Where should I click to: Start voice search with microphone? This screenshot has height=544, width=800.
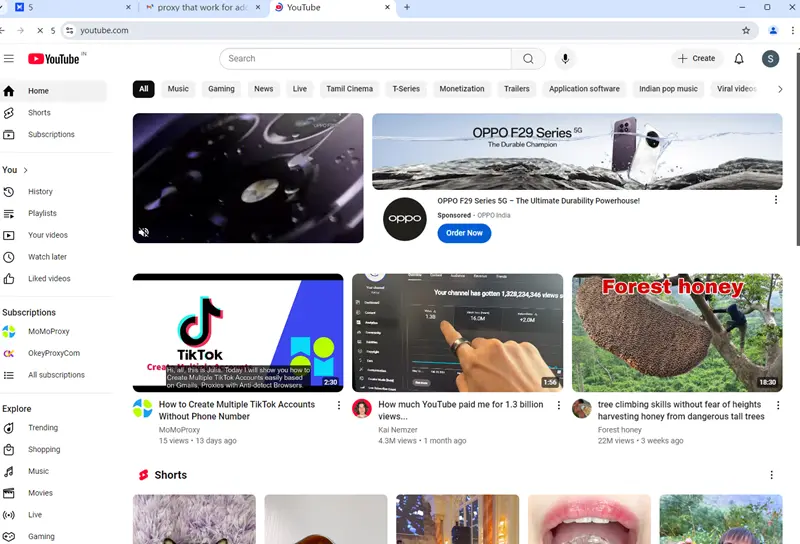tap(565, 59)
